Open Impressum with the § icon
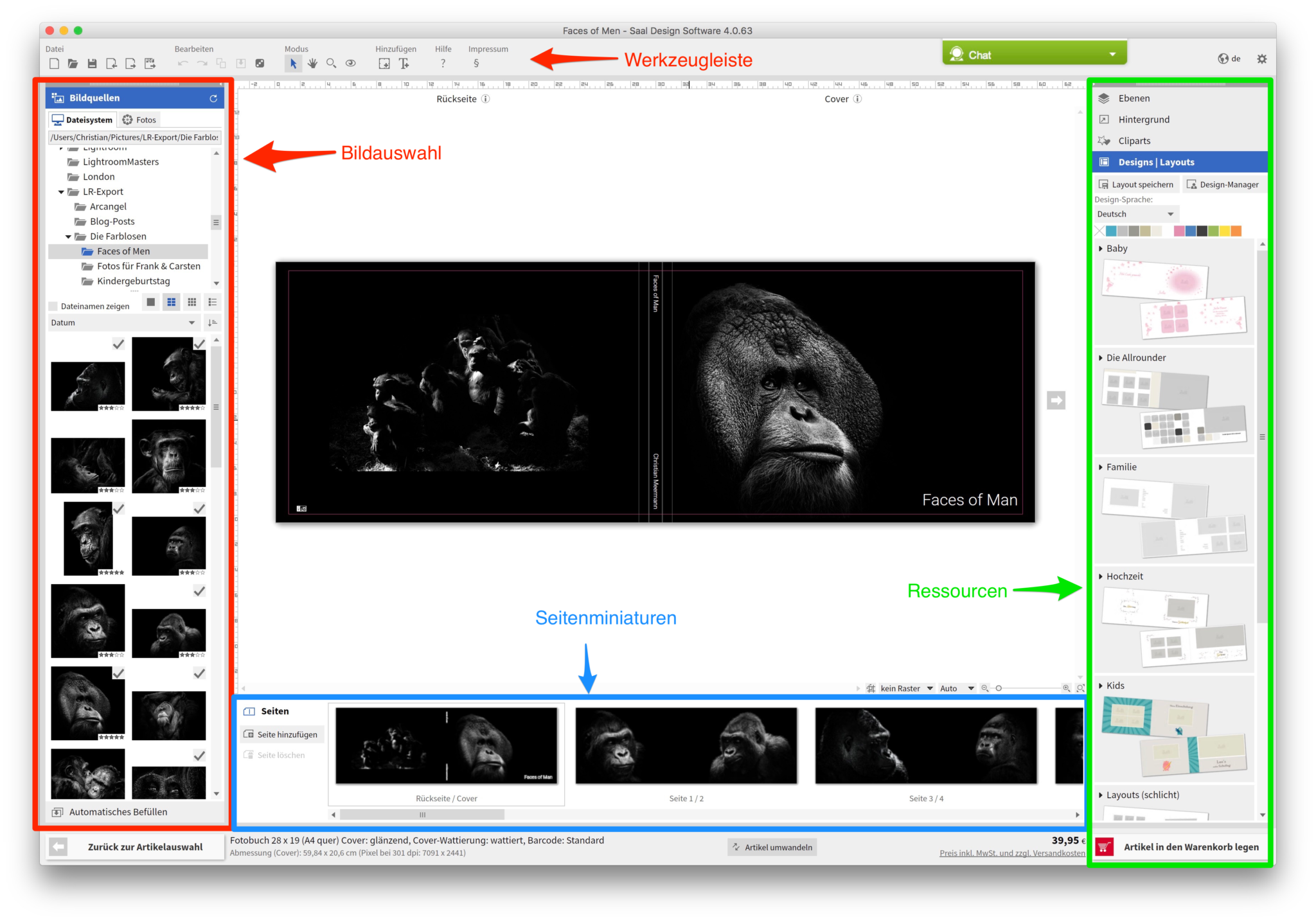1316x922 pixels. [x=476, y=64]
